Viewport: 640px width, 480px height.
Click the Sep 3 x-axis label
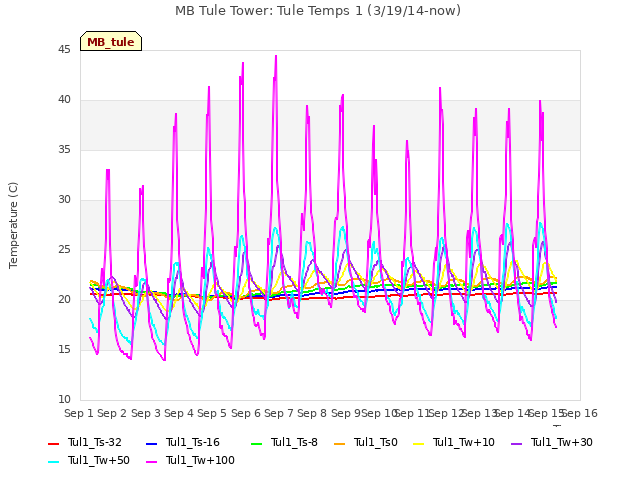pyautogui.click(x=146, y=413)
